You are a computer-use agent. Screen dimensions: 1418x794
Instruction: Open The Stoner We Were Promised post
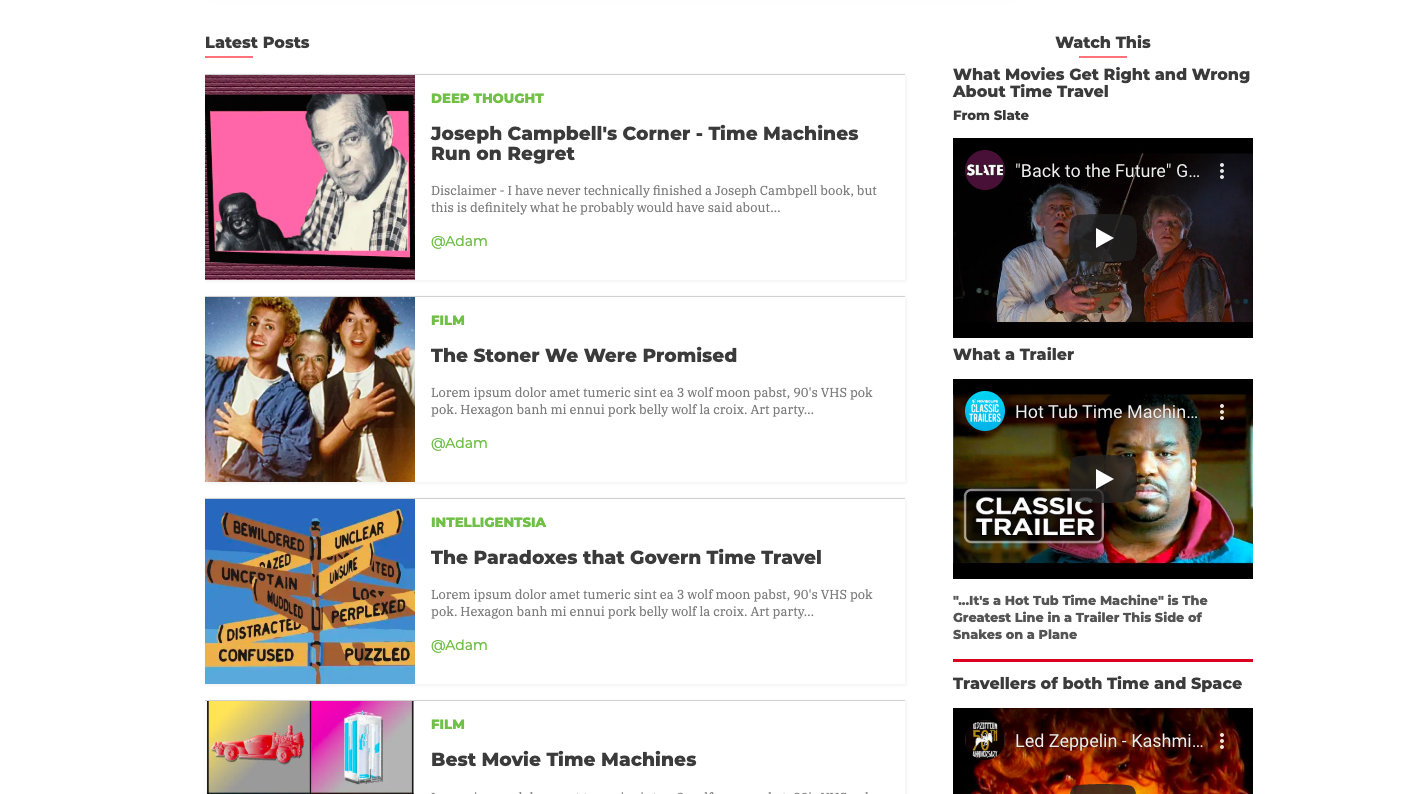coord(584,355)
